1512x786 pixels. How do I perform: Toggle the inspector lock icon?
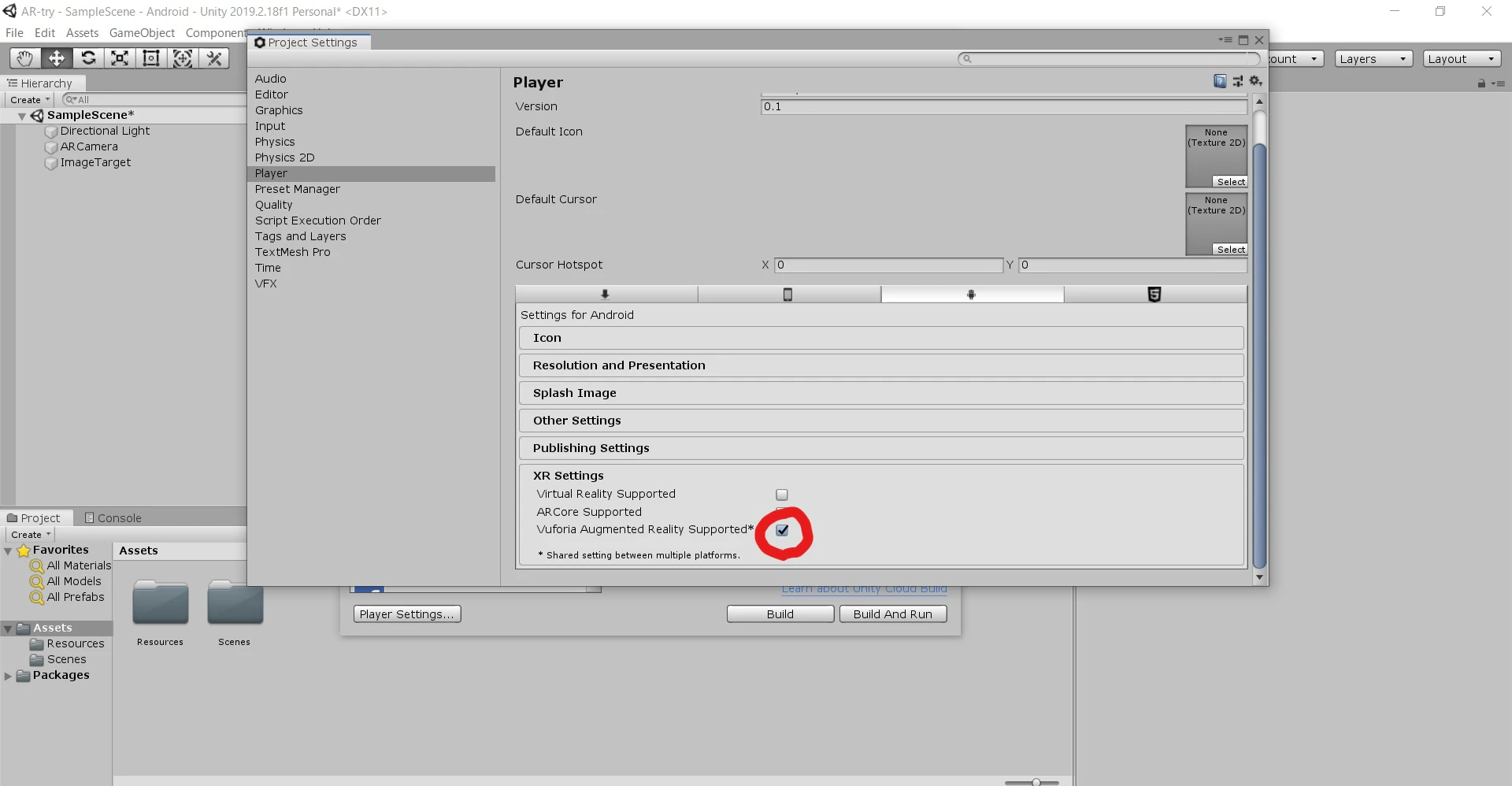1481,83
